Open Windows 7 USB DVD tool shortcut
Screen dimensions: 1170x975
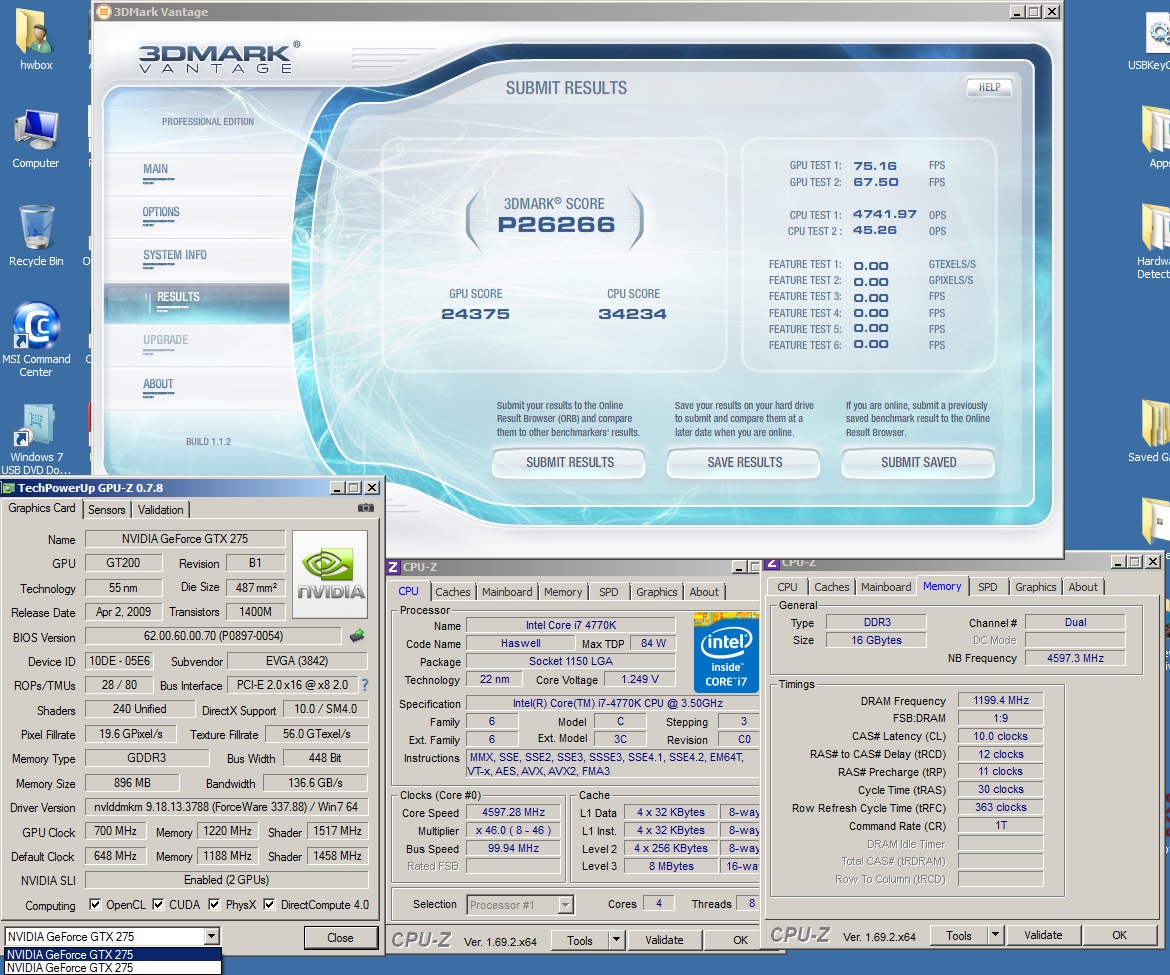[x=35, y=438]
